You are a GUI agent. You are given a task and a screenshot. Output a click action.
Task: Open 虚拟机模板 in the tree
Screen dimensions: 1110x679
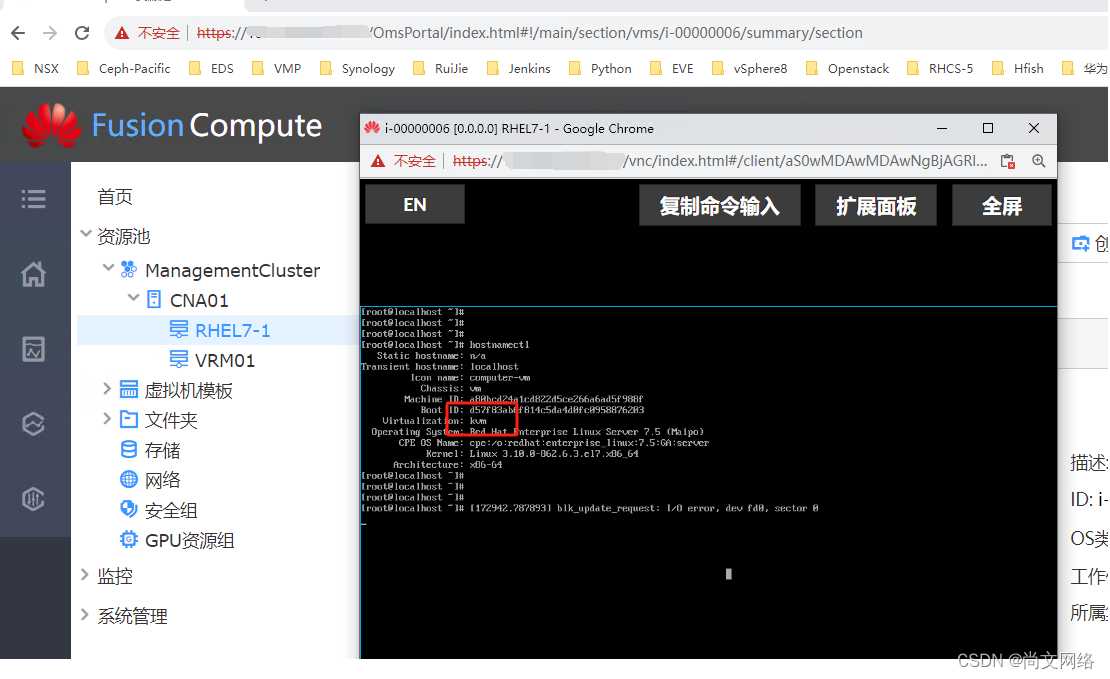click(188, 391)
